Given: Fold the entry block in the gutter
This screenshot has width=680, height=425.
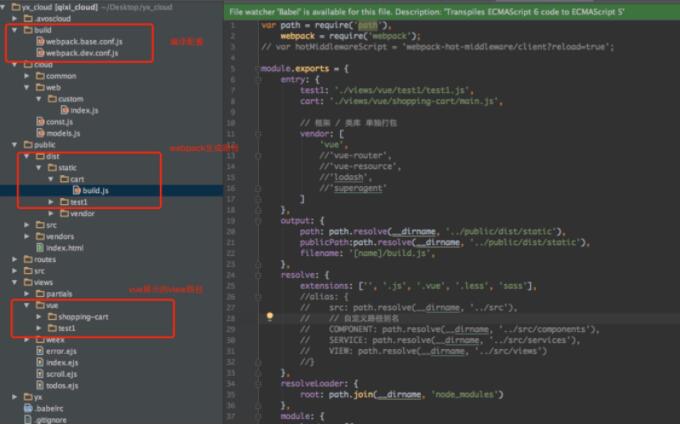Looking at the screenshot, I should point(258,79).
